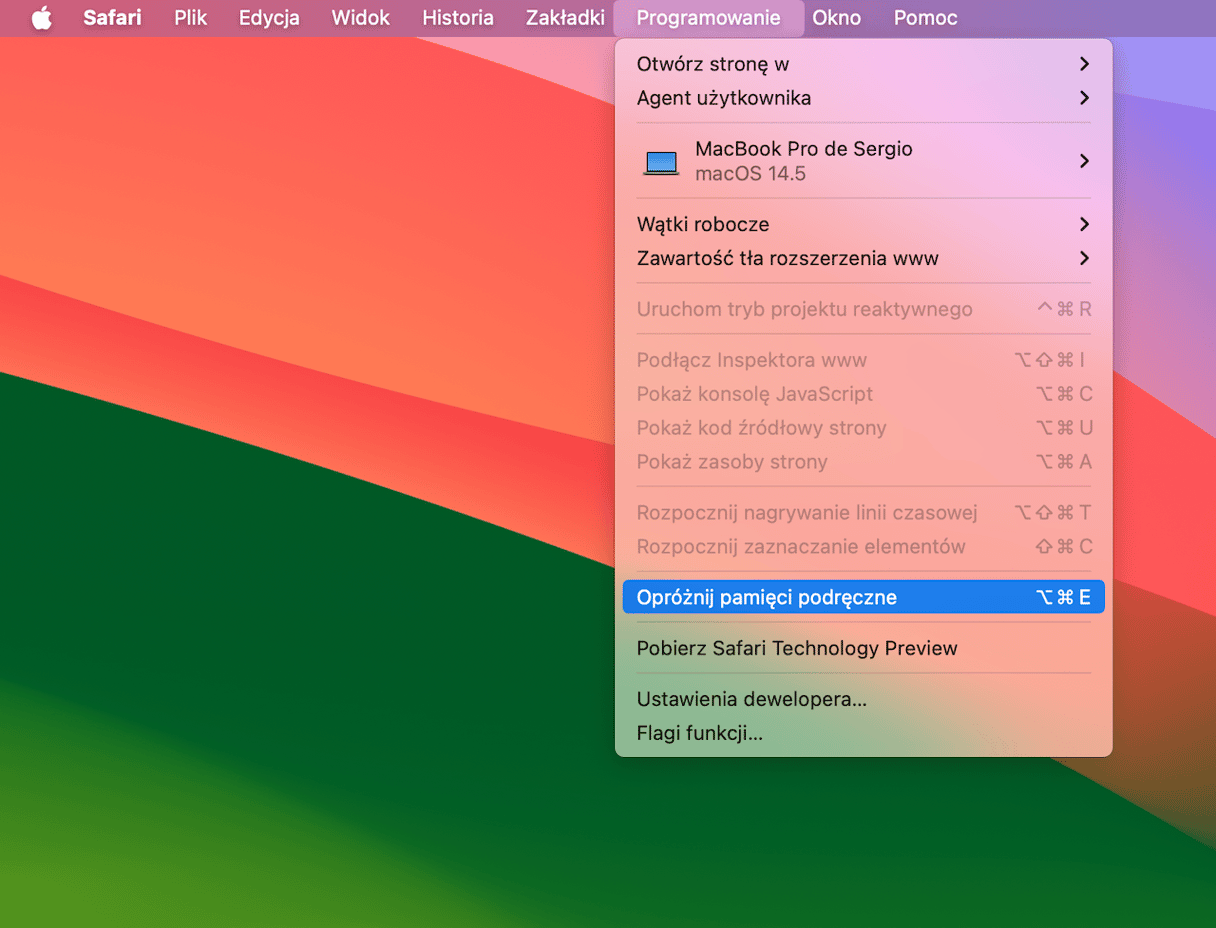This screenshot has width=1216, height=928.
Task: Open the Pomoc menu
Action: pyautogui.click(x=925, y=18)
